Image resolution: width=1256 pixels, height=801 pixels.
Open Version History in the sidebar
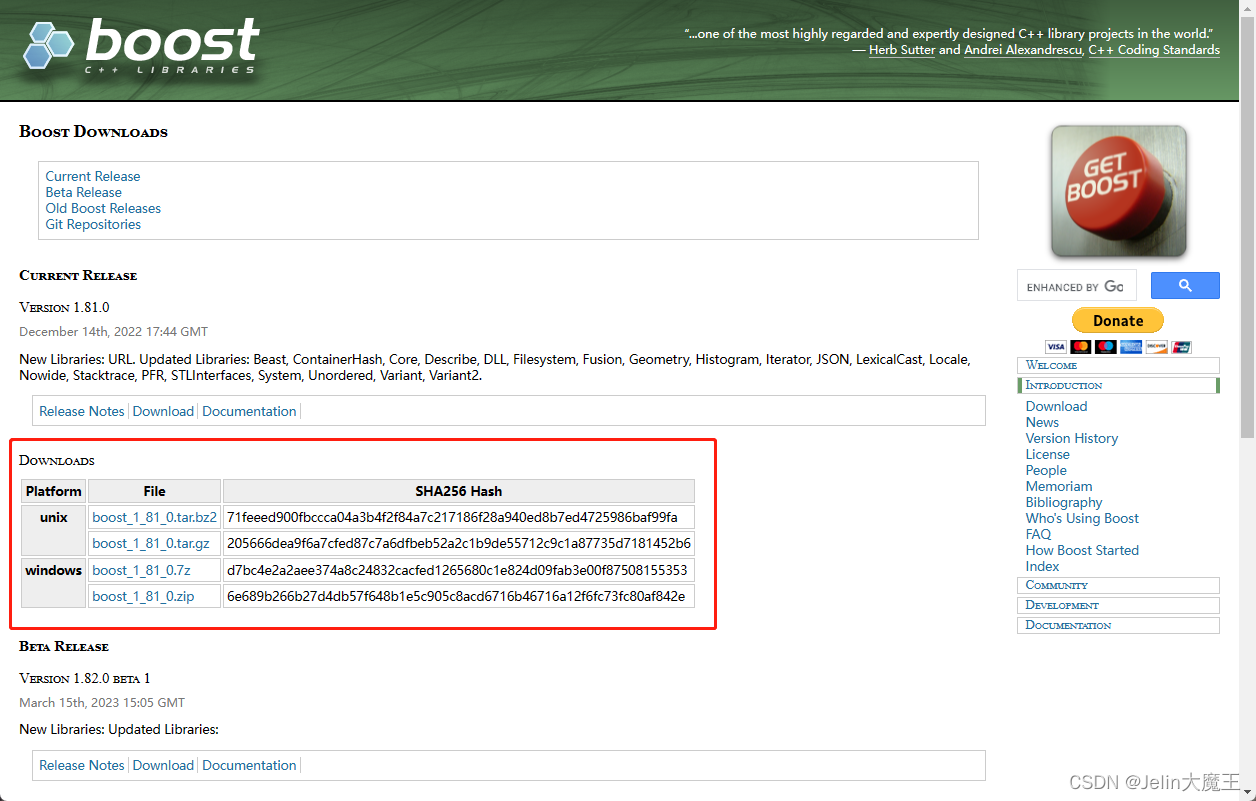pyautogui.click(x=1072, y=438)
